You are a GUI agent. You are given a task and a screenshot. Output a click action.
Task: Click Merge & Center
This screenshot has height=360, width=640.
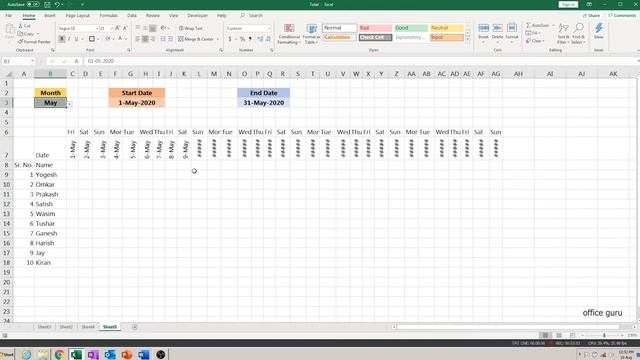tap(196, 39)
